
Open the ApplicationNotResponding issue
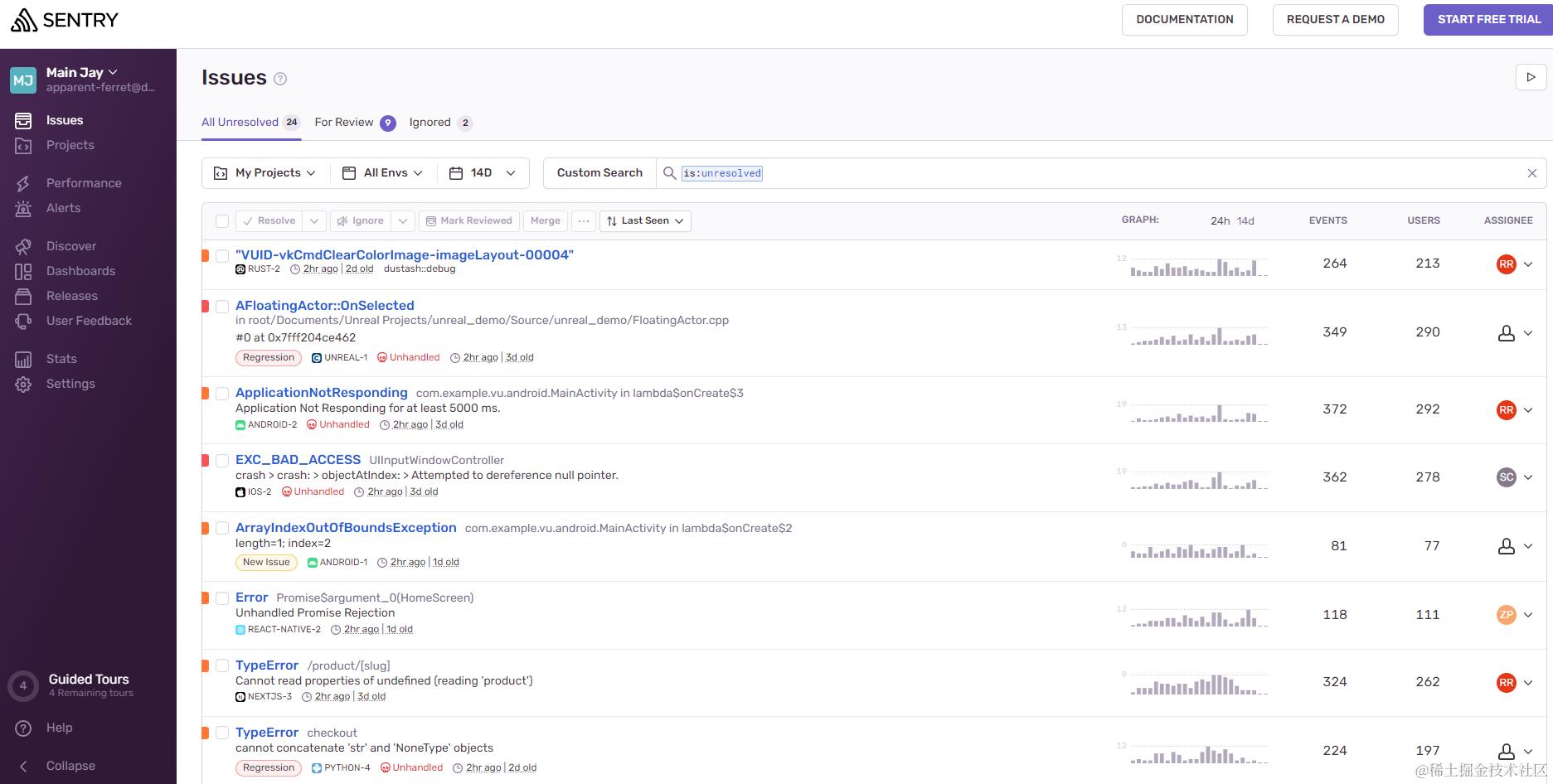[x=322, y=393]
